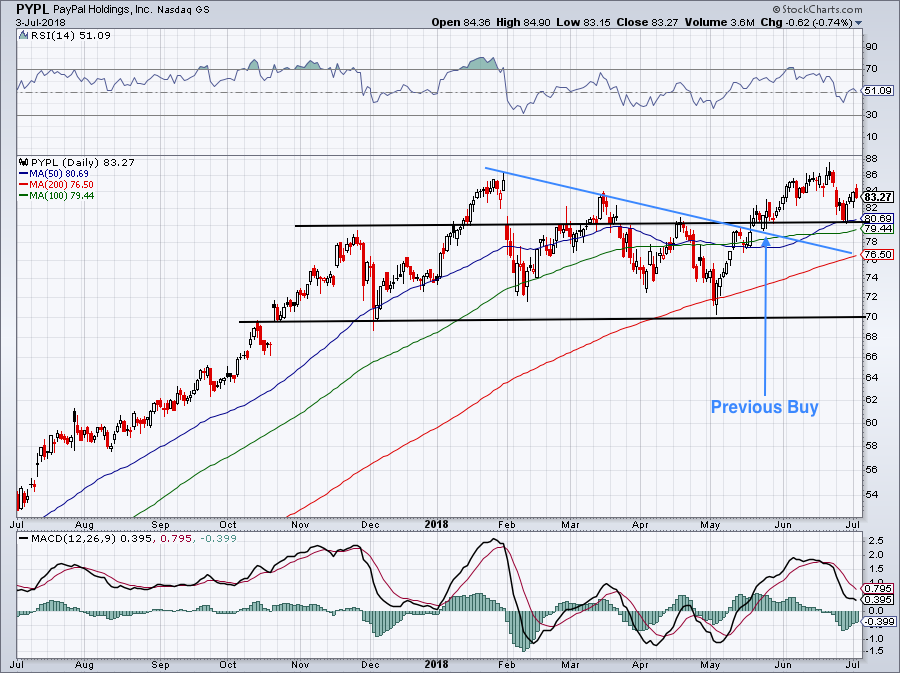900x673 pixels.
Task: Click the 'Open 84.36' value
Action: (x=461, y=22)
